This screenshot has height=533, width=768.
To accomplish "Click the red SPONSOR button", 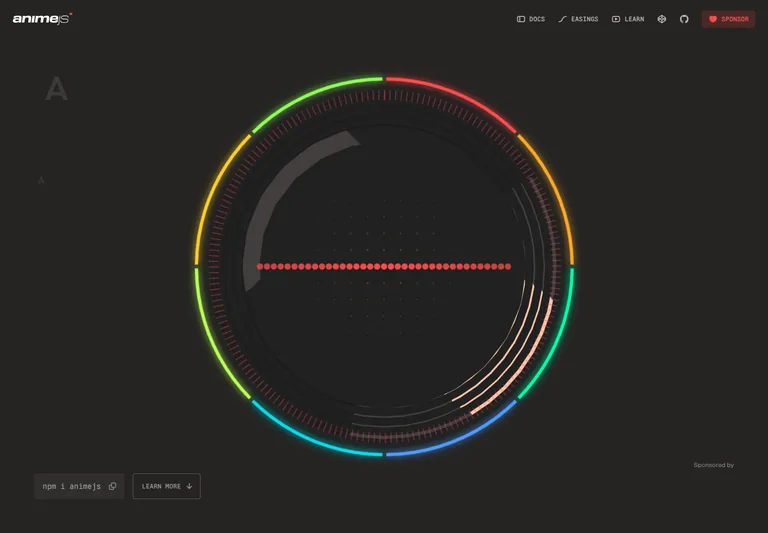I will 728,19.
